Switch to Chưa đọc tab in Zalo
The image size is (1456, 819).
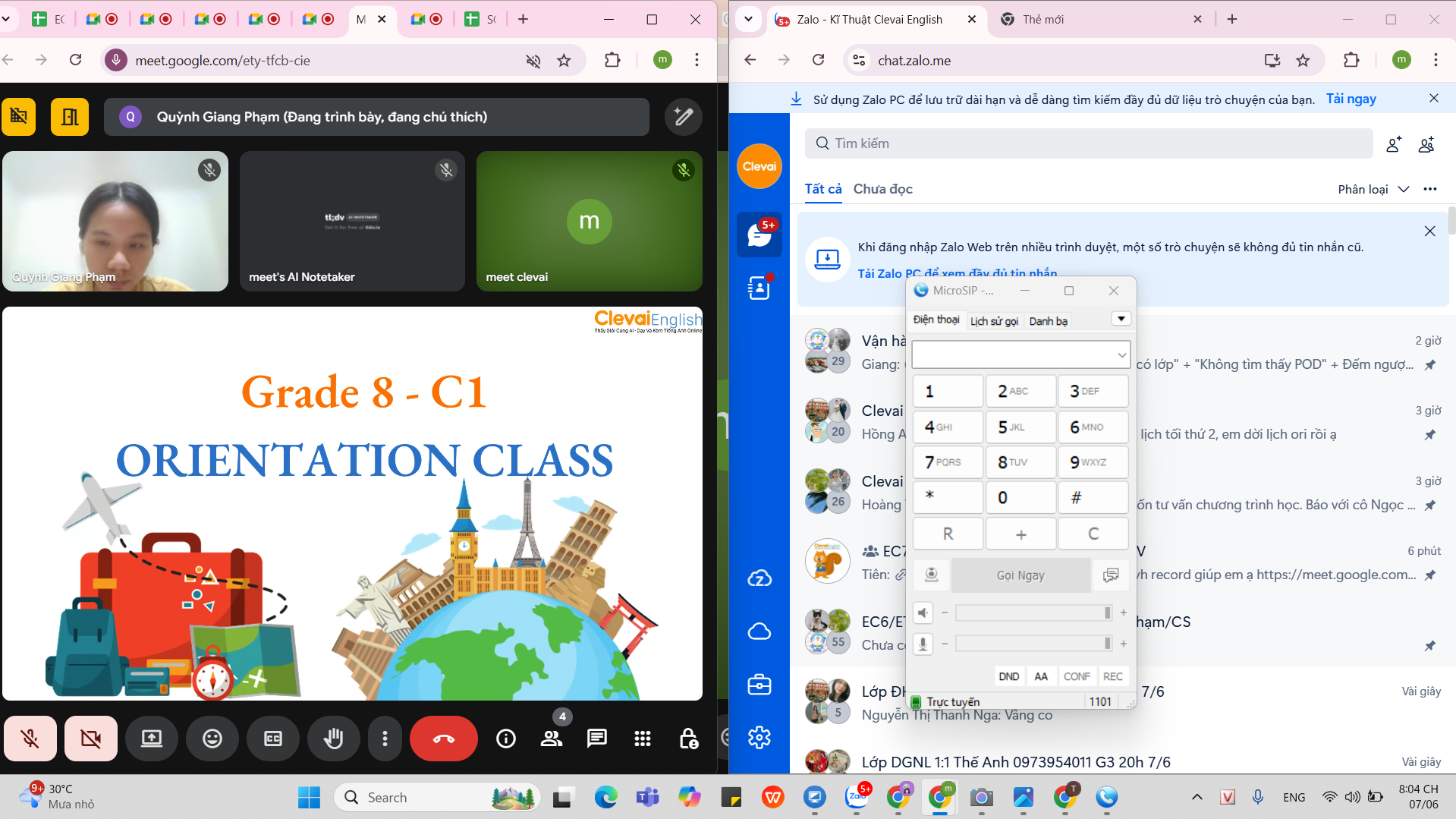pyautogui.click(x=882, y=189)
